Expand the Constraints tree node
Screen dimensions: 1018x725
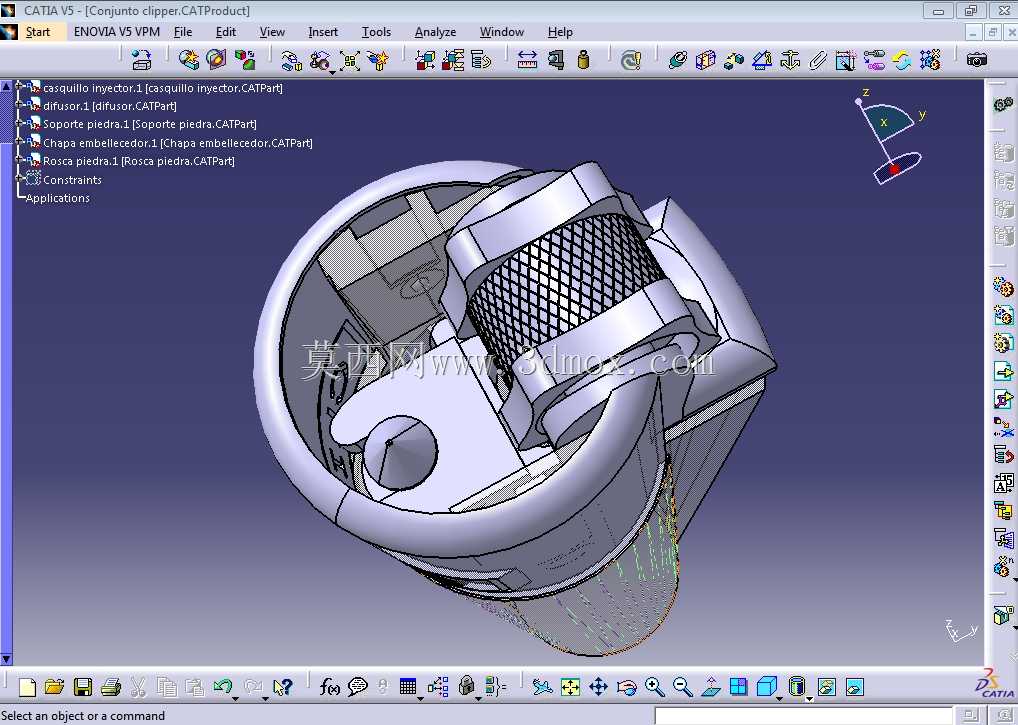tap(19, 177)
